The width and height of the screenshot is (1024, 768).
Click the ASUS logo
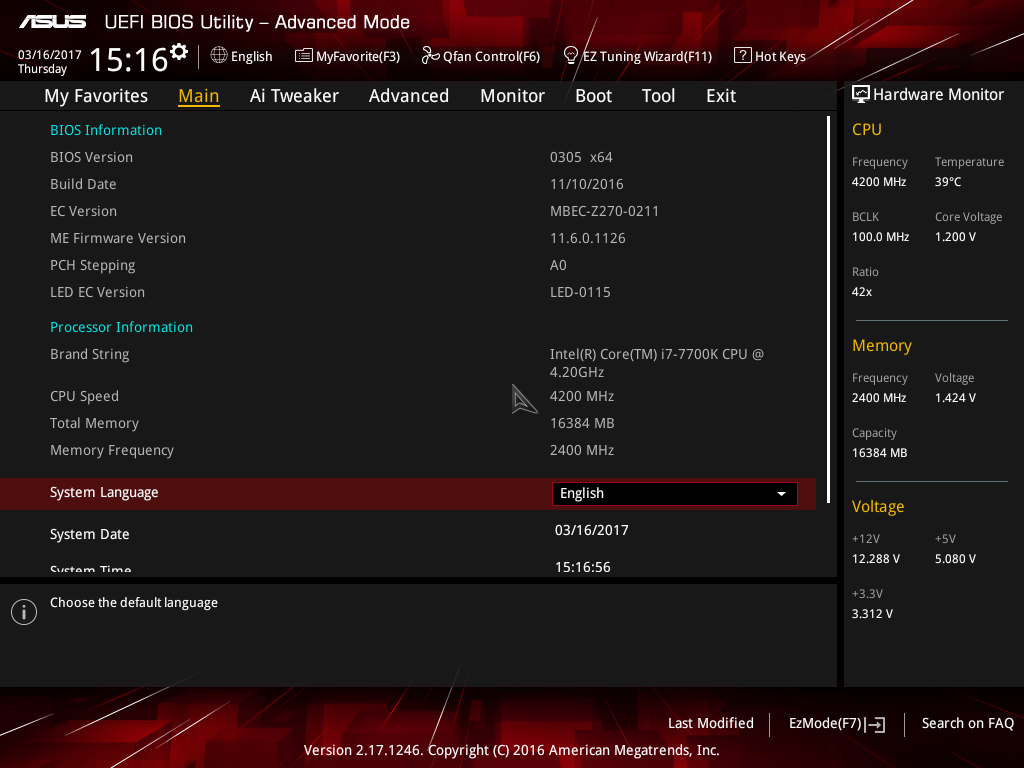pos(52,22)
